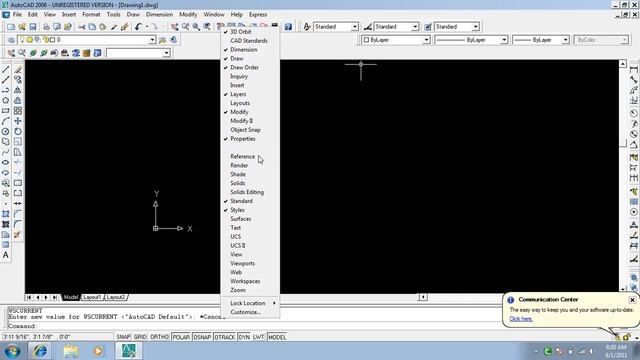Toggle SNAP mode in status bar
This screenshot has width=640, height=360.
tap(123, 337)
